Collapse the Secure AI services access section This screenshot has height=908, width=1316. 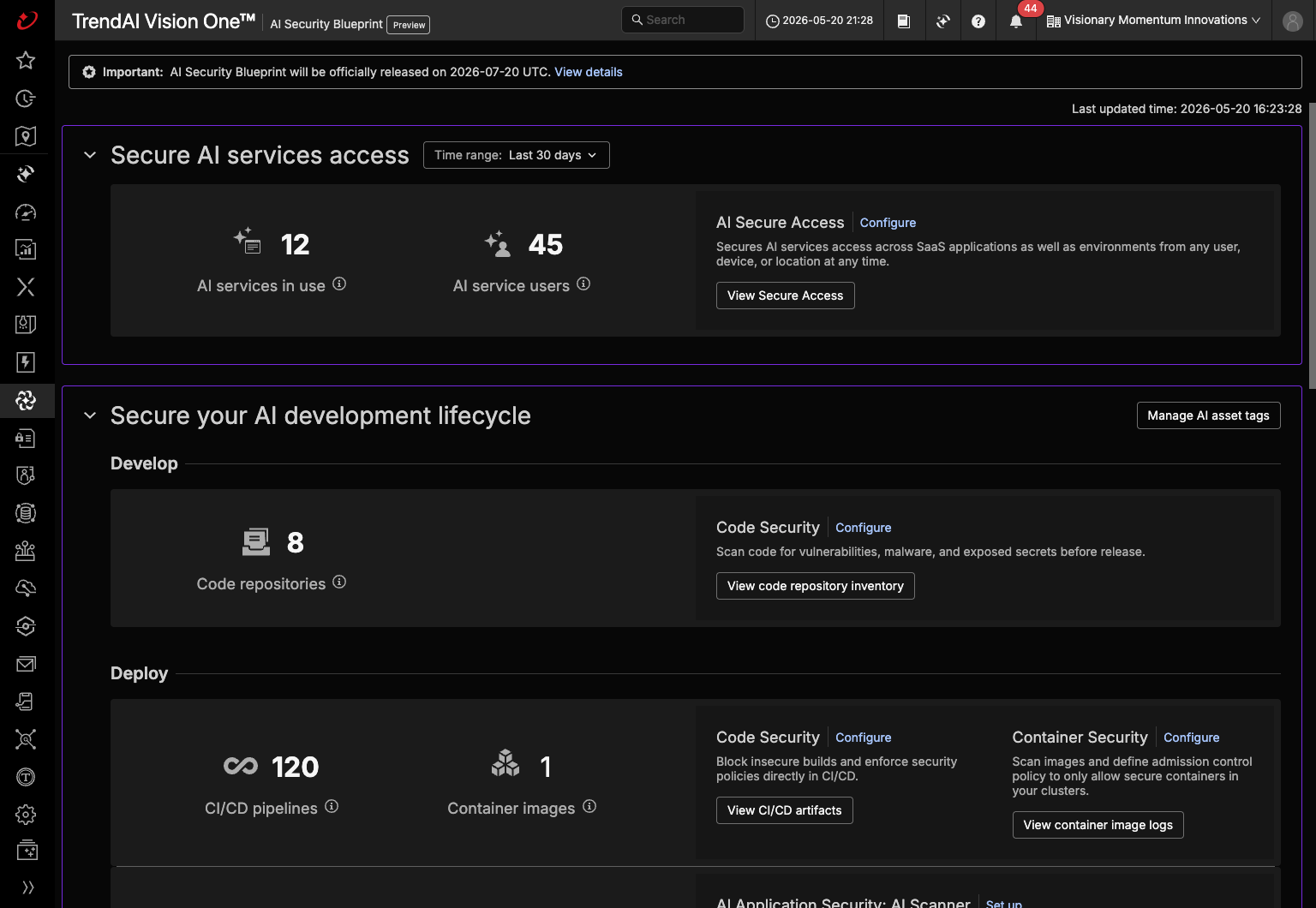click(x=90, y=155)
